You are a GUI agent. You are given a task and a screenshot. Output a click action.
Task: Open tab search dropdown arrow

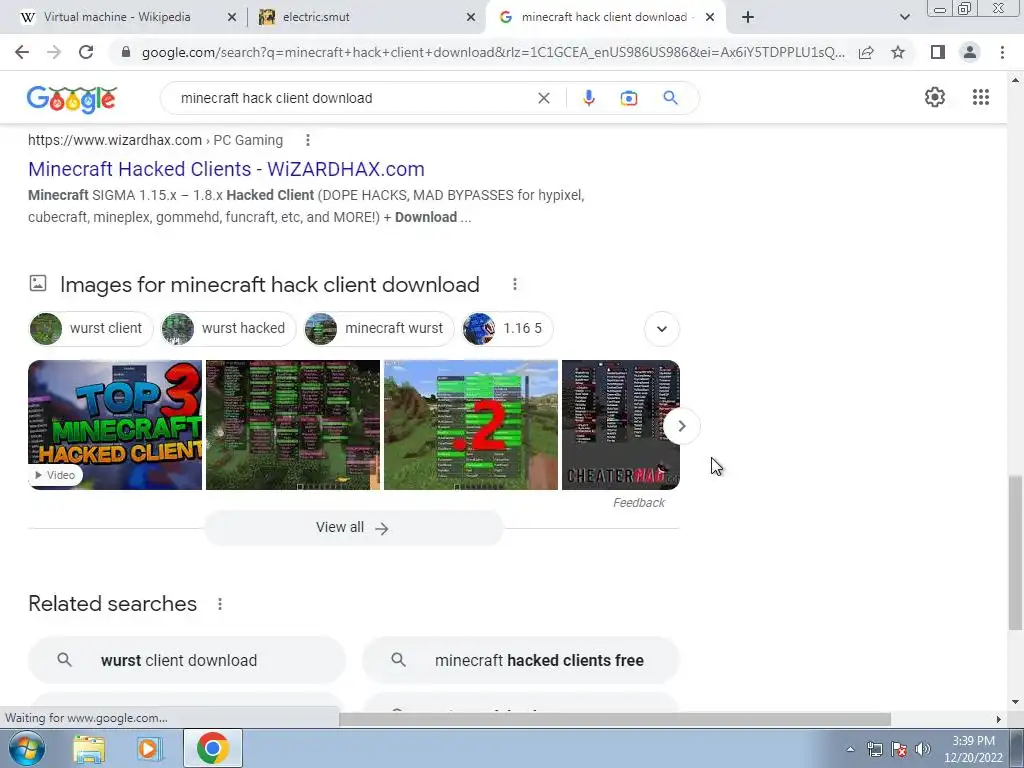904,17
